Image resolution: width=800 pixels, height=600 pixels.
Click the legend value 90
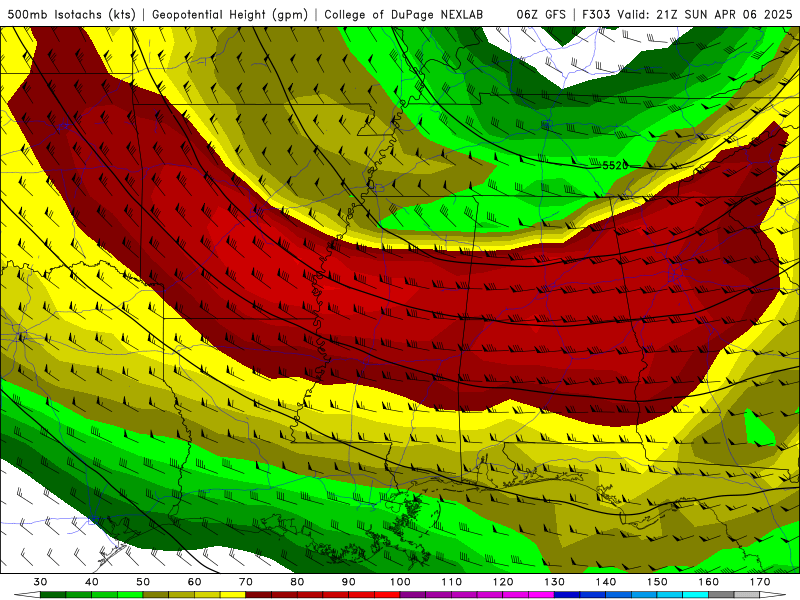348,582
